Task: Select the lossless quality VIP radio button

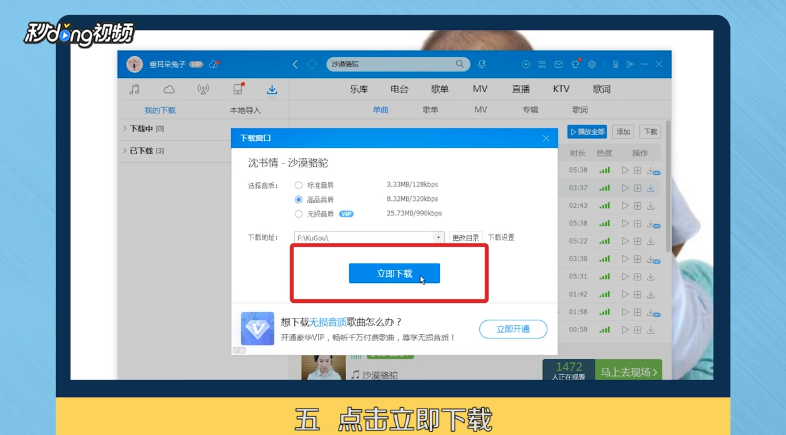Action: (x=299, y=214)
